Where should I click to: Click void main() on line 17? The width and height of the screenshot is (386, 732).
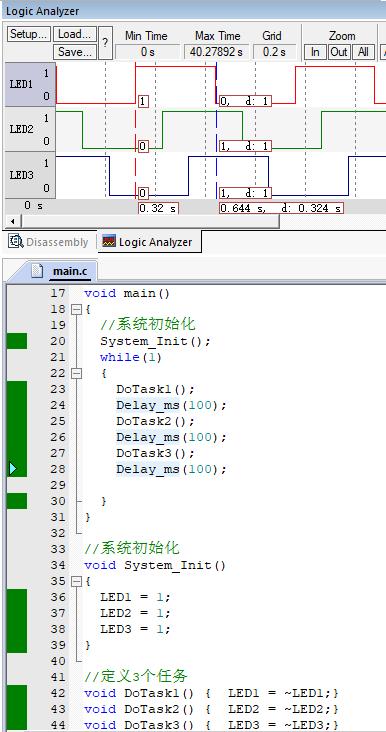pos(127,293)
